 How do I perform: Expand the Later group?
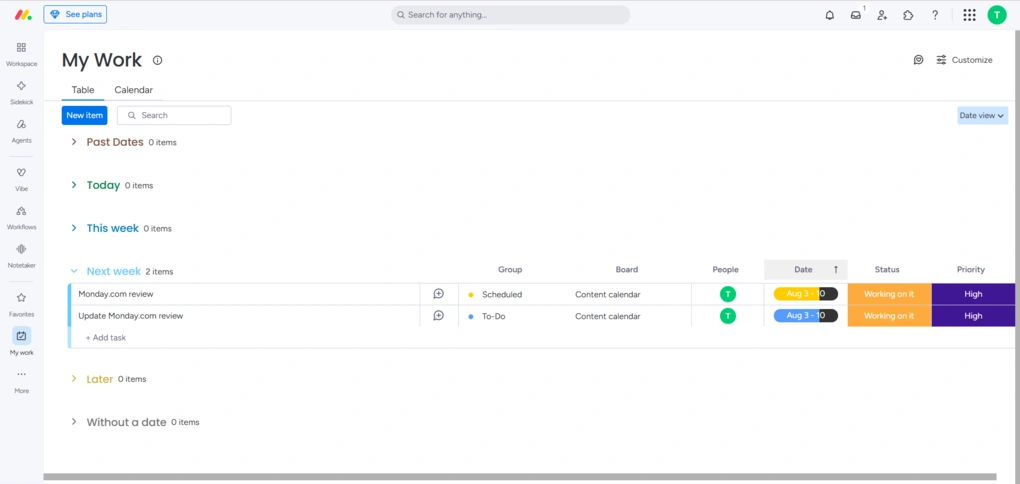[74, 379]
